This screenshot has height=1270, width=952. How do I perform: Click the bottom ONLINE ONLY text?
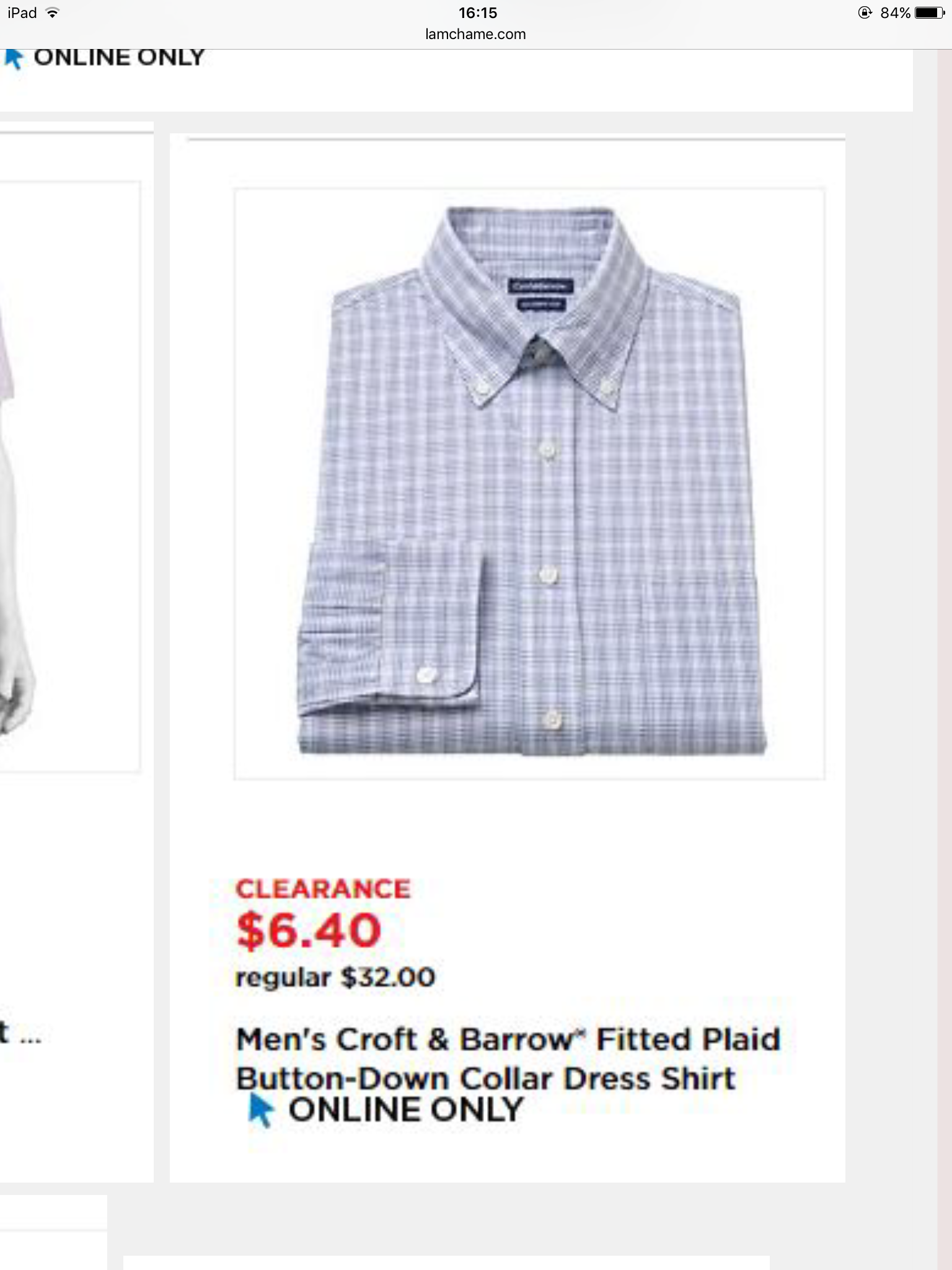(x=406, y=1110)
